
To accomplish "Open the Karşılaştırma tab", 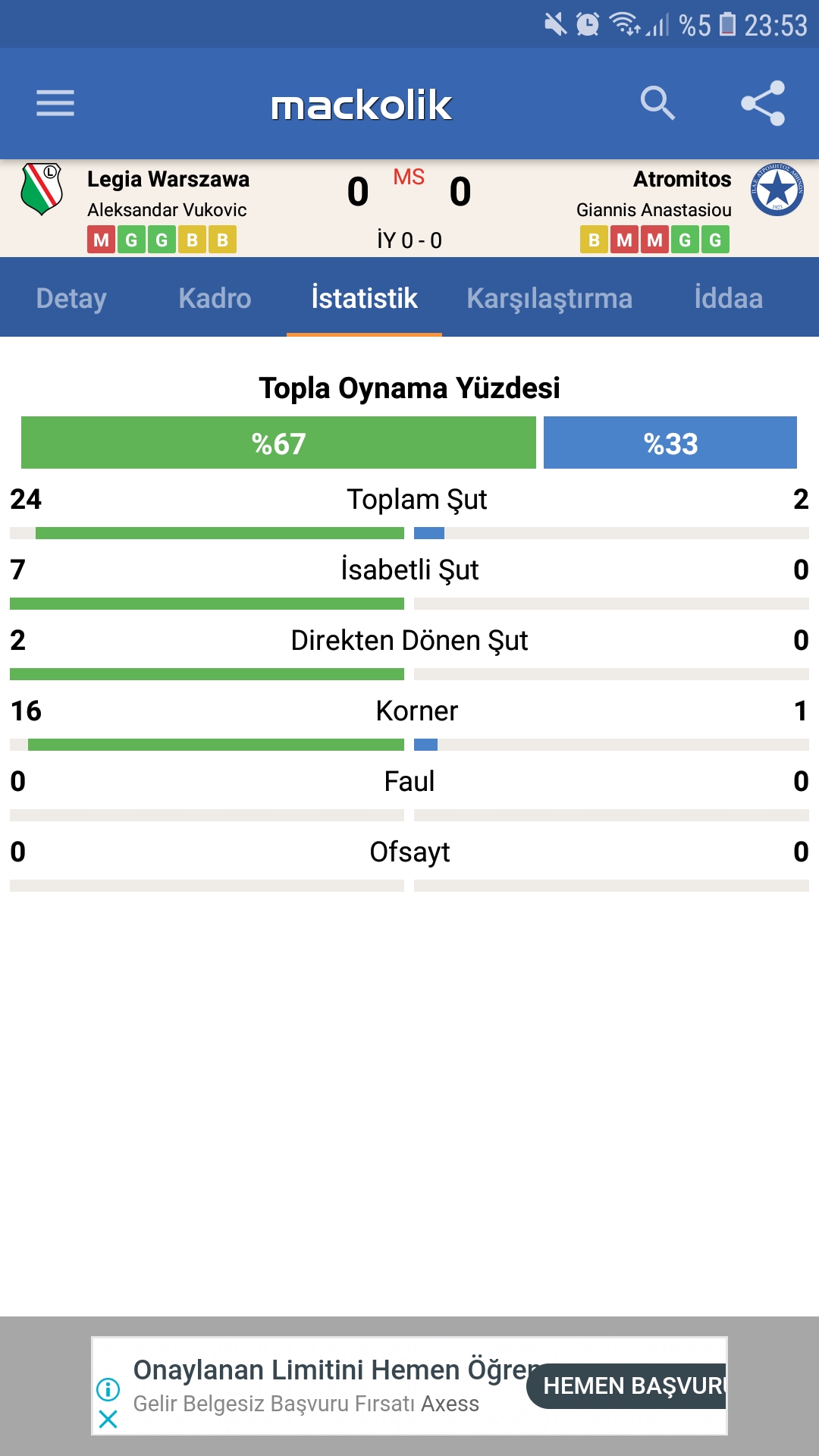I will click(x=549, y=298).
